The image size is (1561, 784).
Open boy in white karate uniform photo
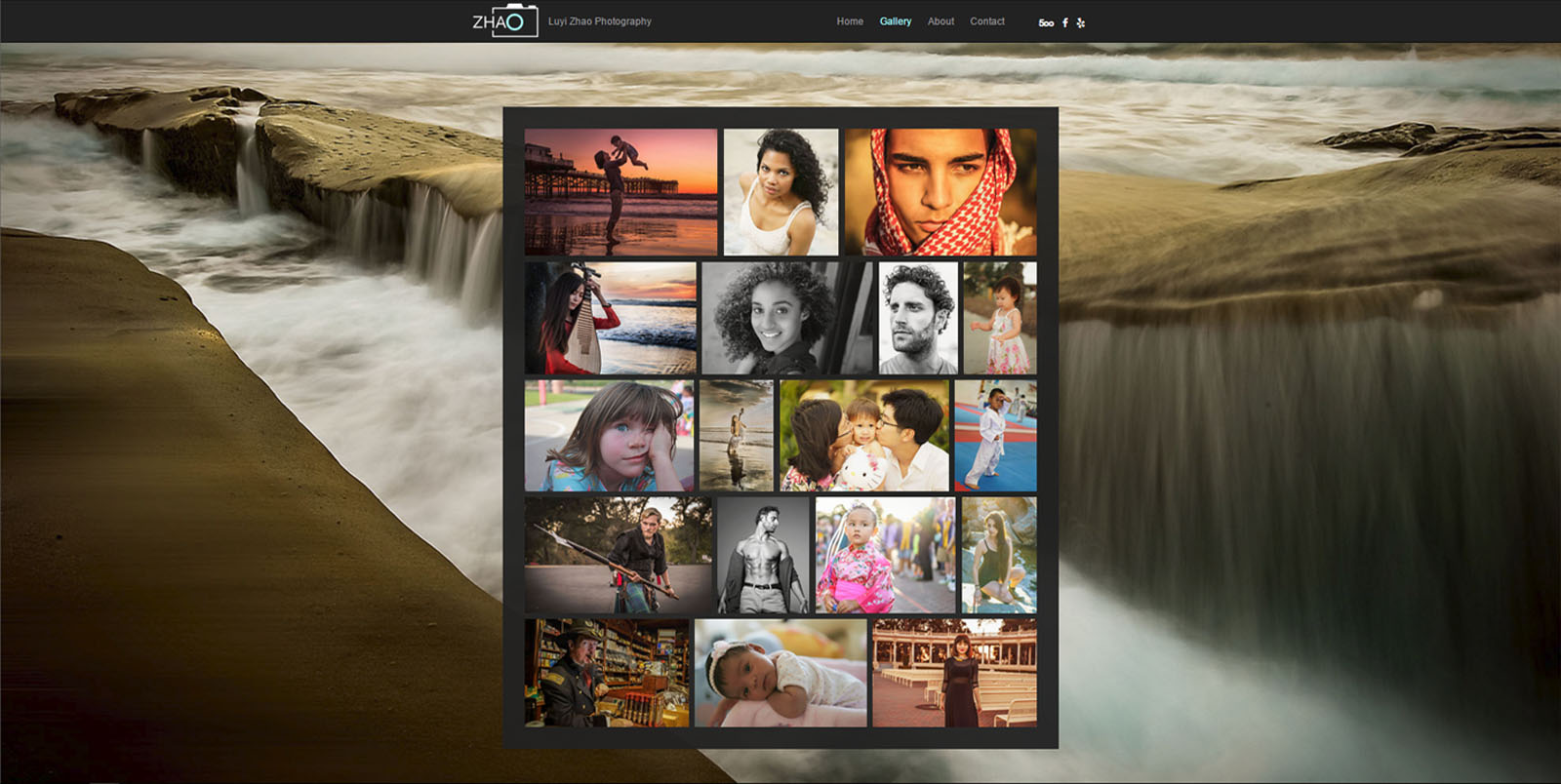click(996, 436)
